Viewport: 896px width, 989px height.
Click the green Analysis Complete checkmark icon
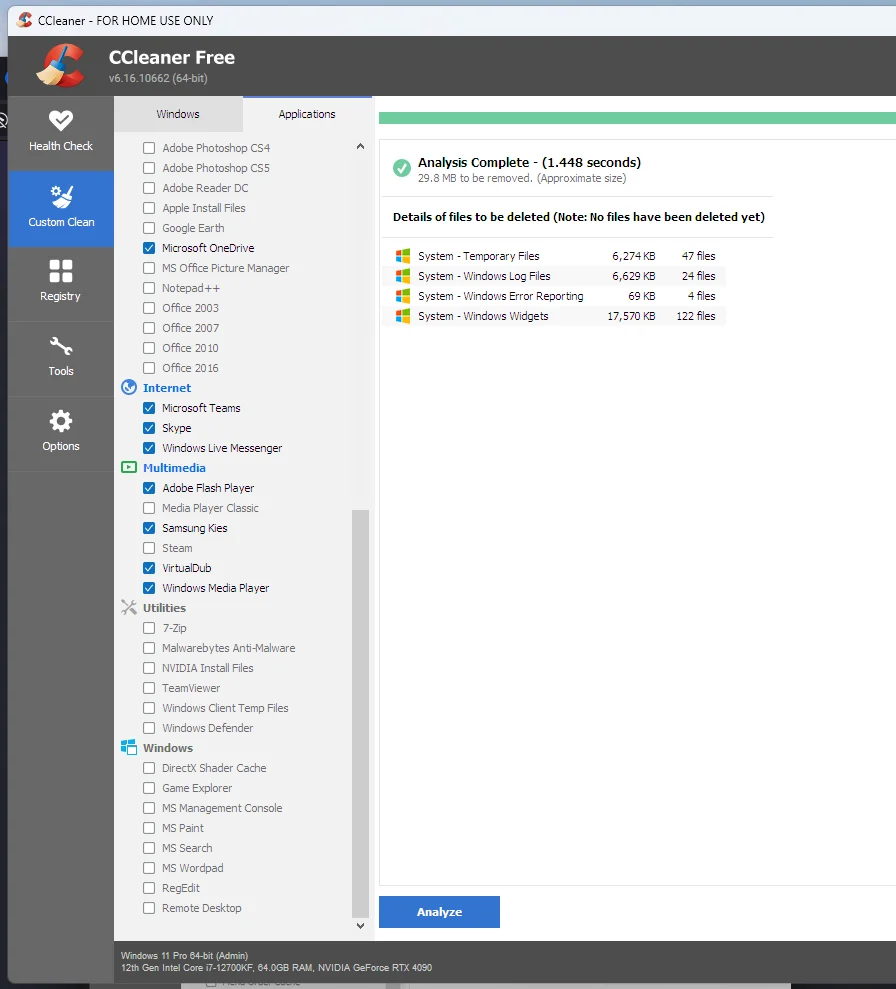coord(402,168)
